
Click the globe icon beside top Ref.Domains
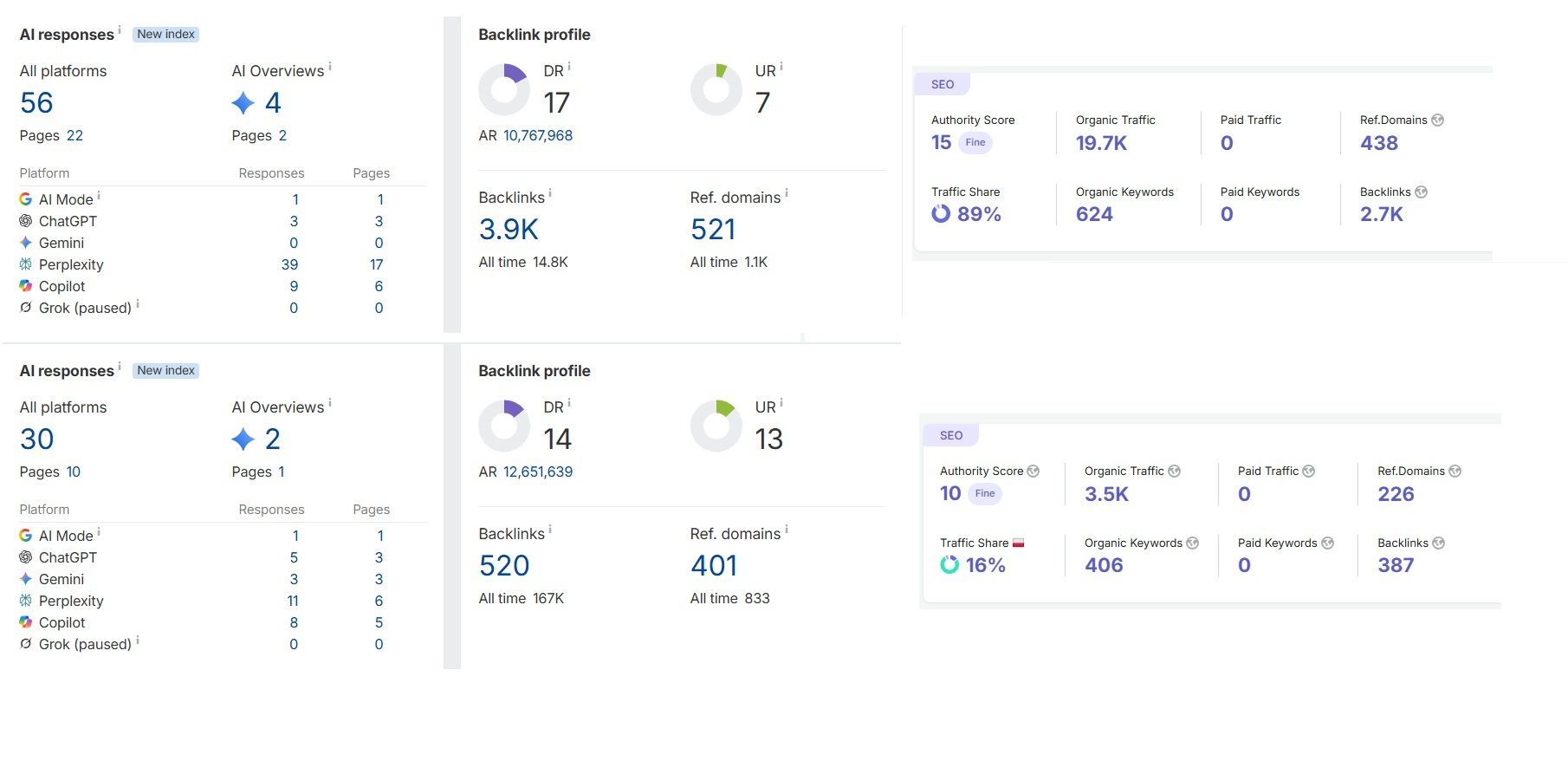click(x=1437, y=120)
